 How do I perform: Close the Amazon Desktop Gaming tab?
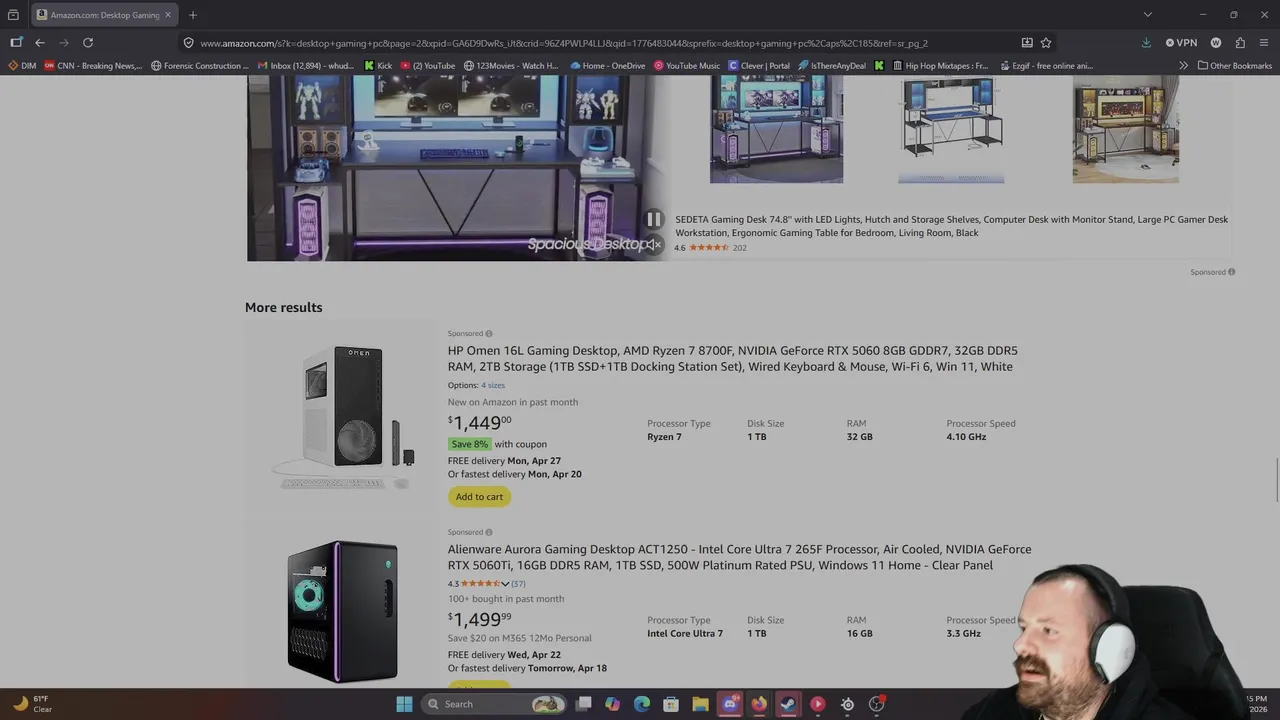(168, 15)
